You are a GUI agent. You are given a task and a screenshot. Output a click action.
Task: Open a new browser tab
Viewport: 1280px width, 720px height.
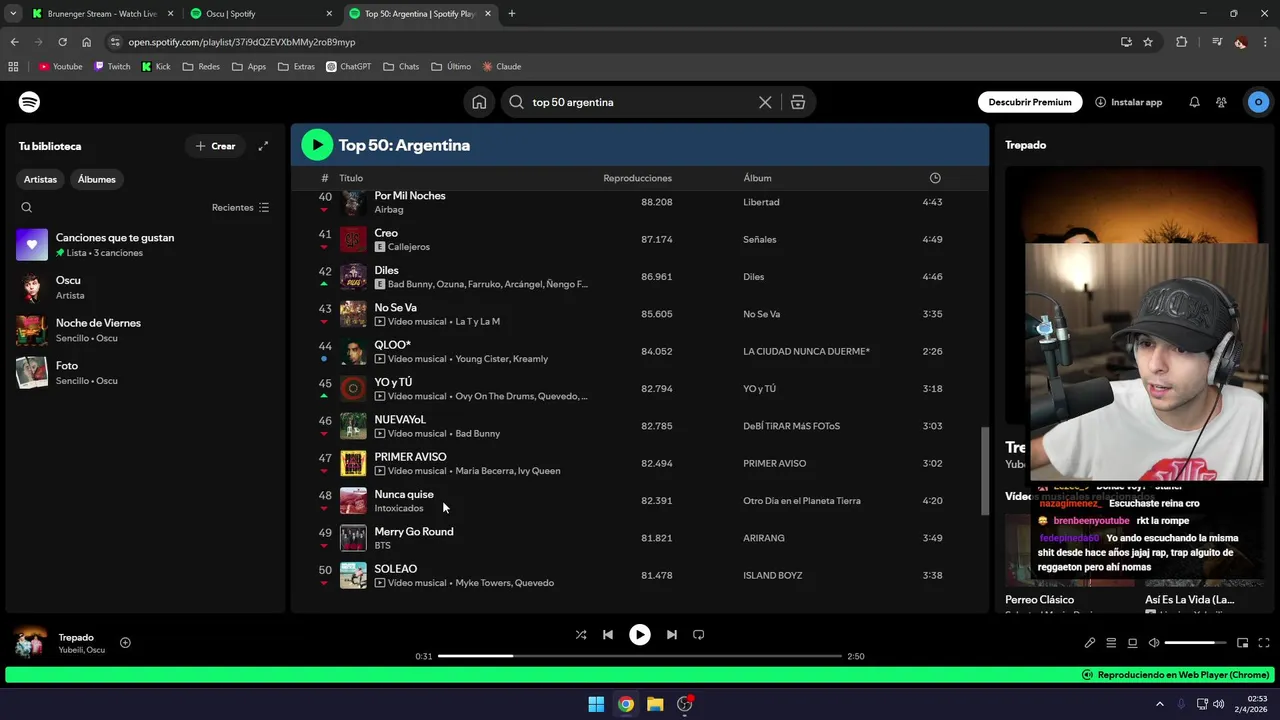click(512, 14)
